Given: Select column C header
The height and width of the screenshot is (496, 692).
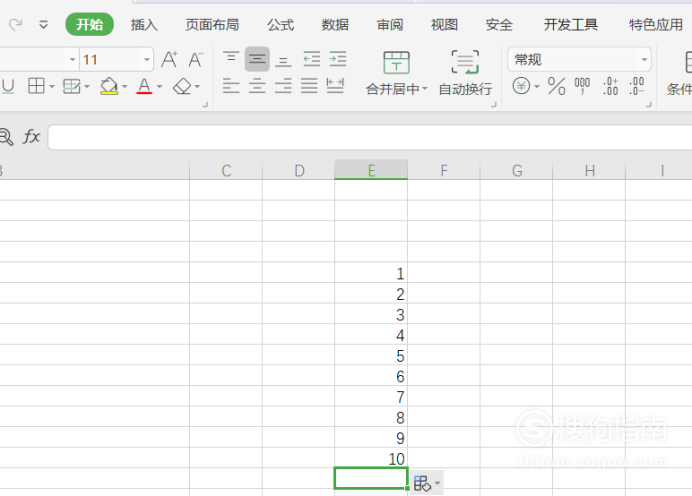Looking at the screenshot, I should (226, 170).
